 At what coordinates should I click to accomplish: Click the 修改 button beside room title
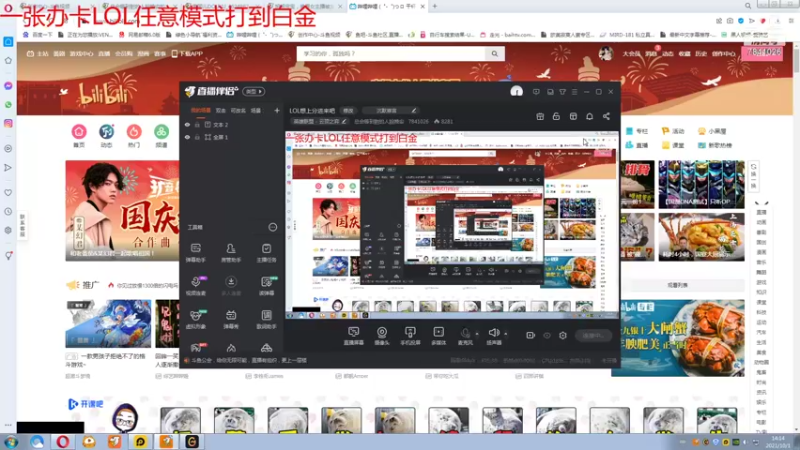(348, 110)
